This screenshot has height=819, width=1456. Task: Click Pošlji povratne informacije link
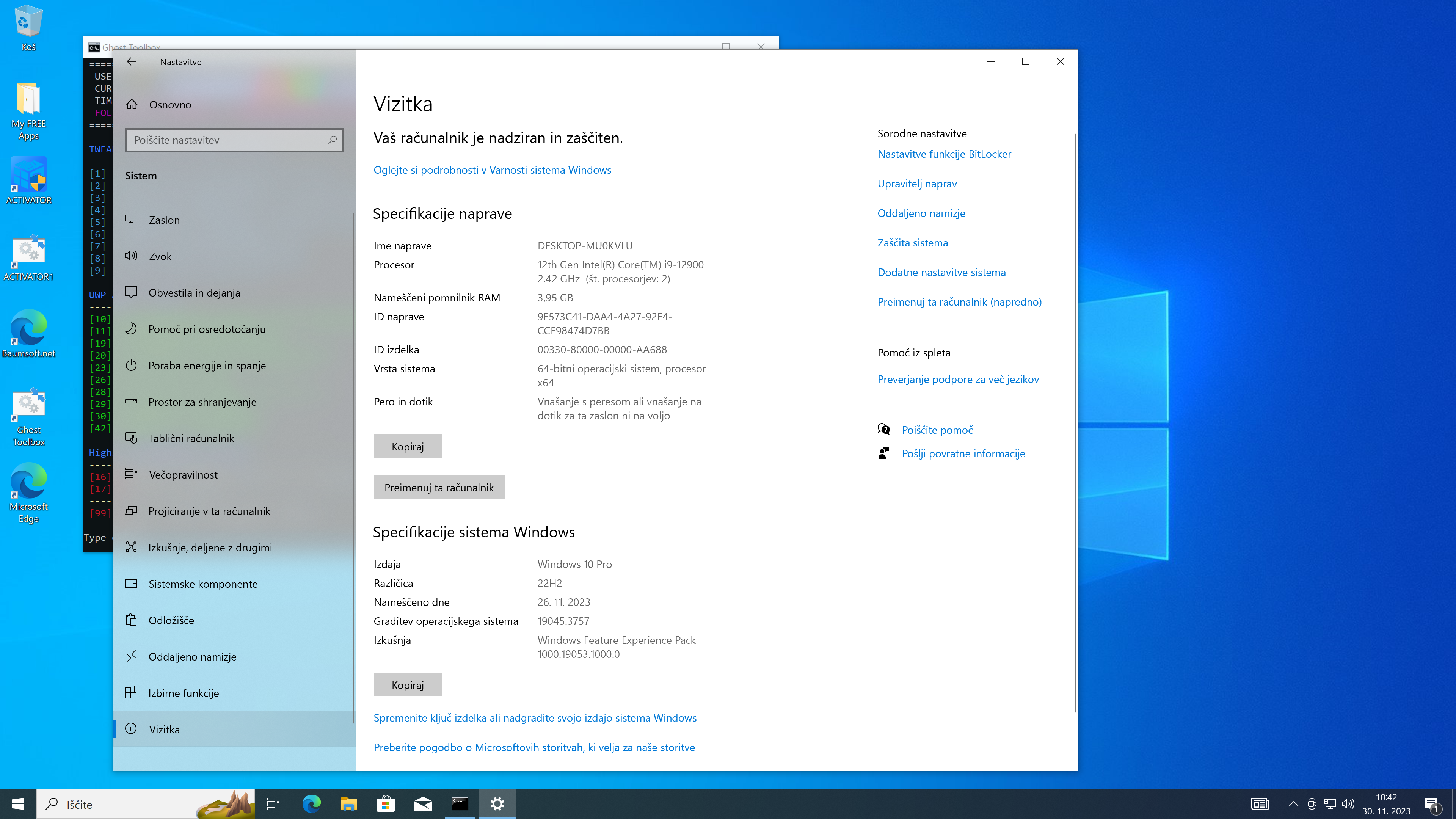pos(963,453)
